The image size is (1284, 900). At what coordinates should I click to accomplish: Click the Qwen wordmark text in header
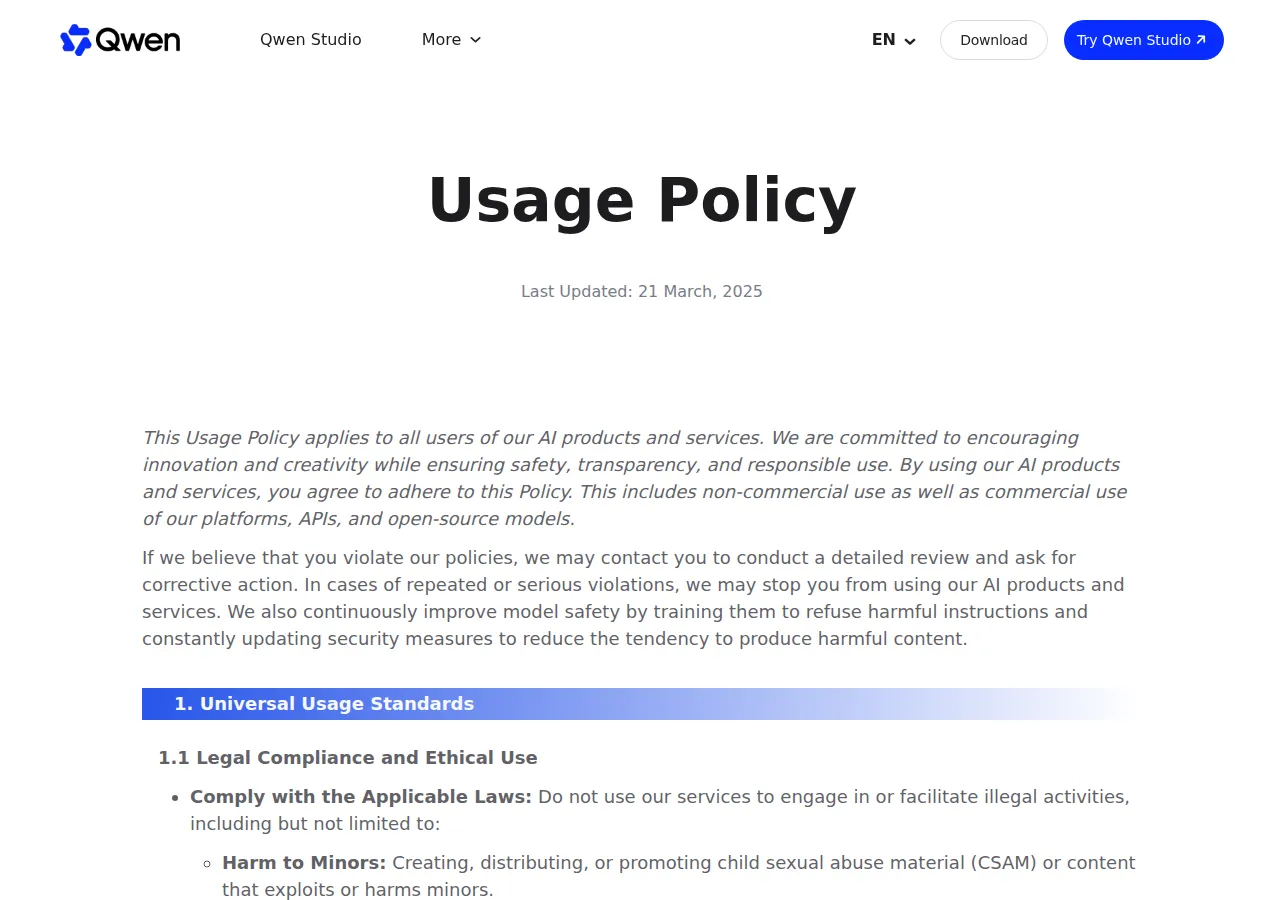138,40
